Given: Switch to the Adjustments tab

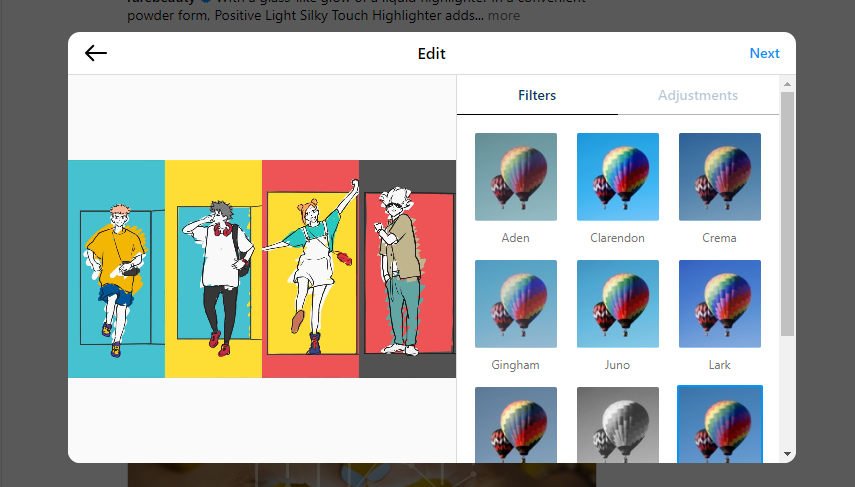Looking at the screenshot, I should click(x=697, y=96).
